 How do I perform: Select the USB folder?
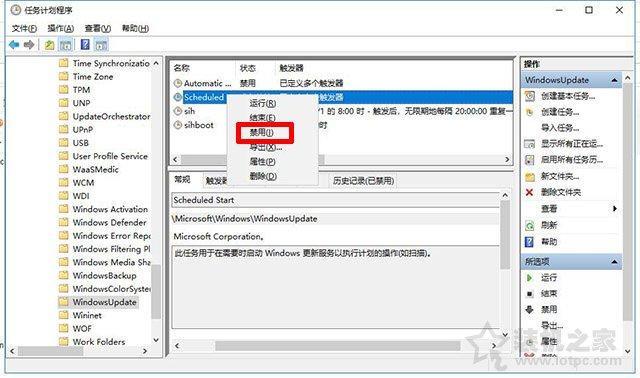coord(74,143)
